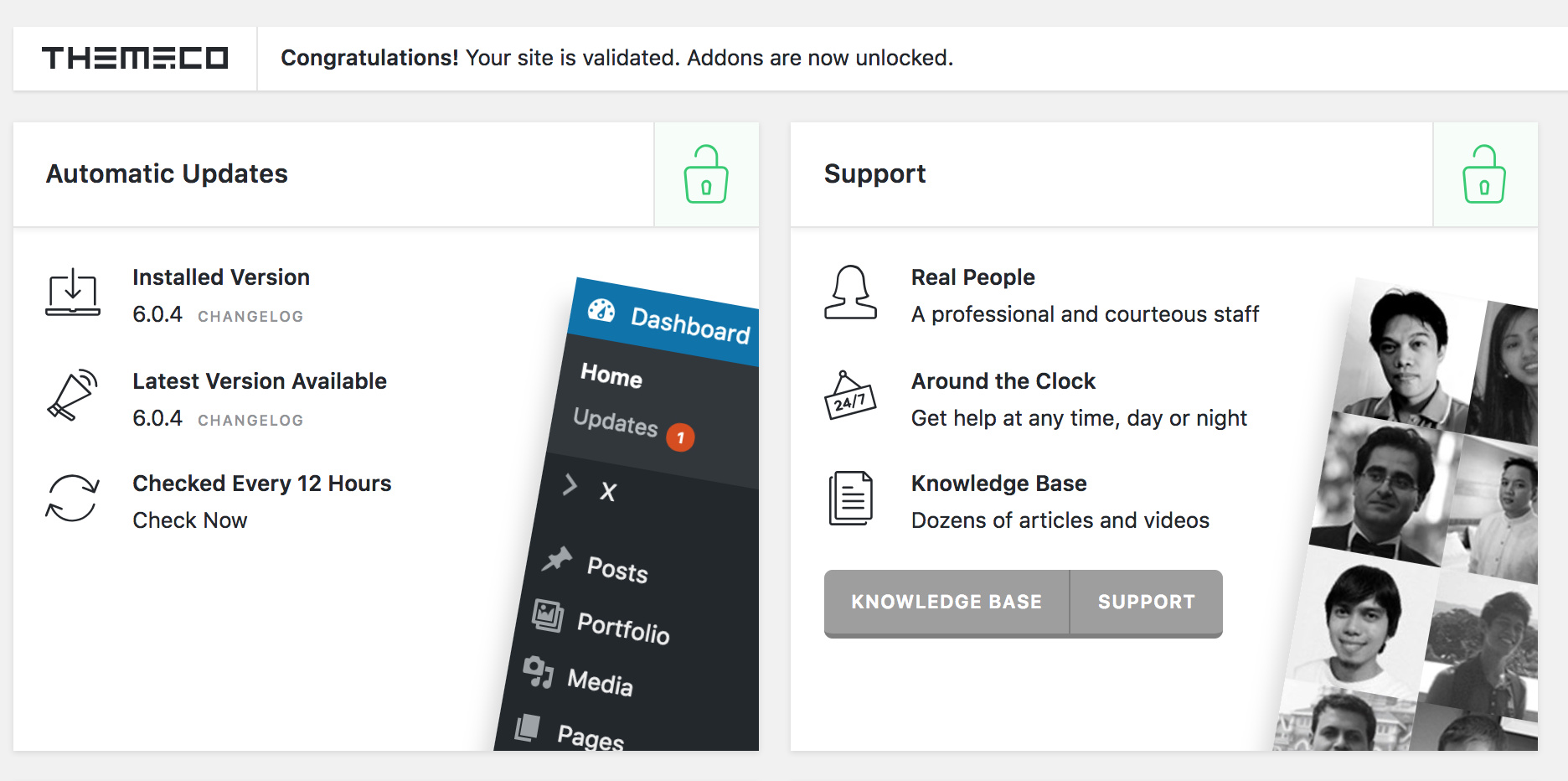Open the Latest Version changelog link
1568x781 pixels.
[250, 421]
